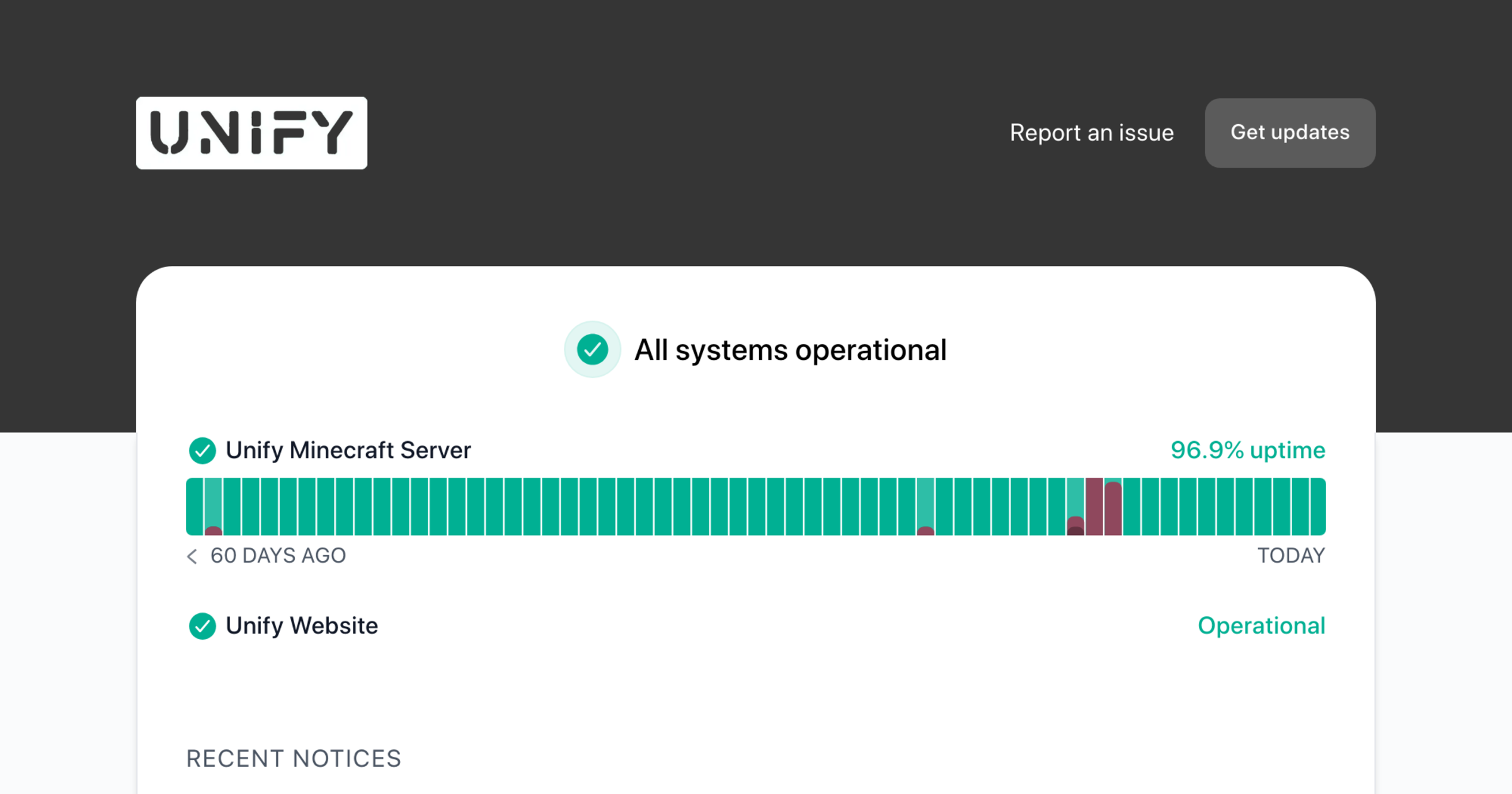Image resolution: width=1512 pixels, height=794 pixels.
Task: Click the TODAY label under timeline
Action: pos(1291,556)
